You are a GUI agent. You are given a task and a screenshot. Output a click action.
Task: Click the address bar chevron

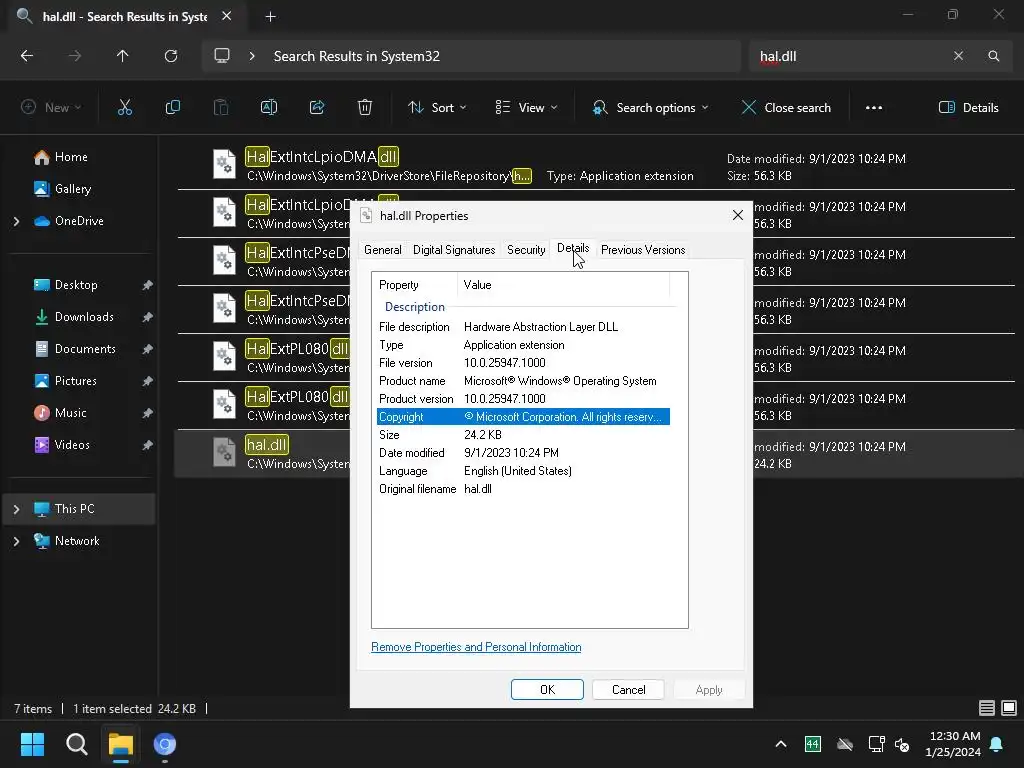pos(252,56)
